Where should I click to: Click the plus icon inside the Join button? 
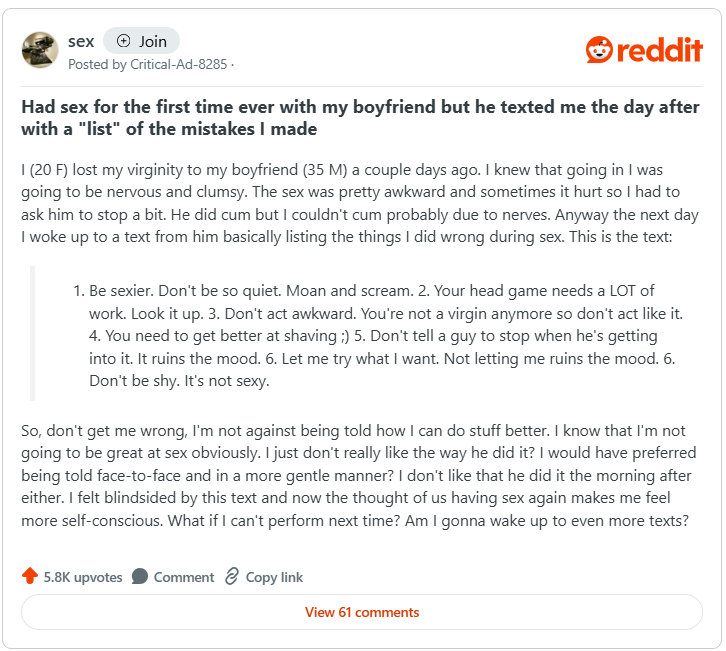click(124, 41)
